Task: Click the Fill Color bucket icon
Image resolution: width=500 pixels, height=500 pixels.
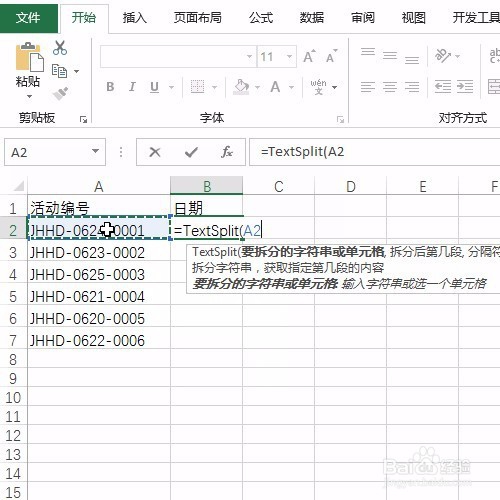Action: 241,87
